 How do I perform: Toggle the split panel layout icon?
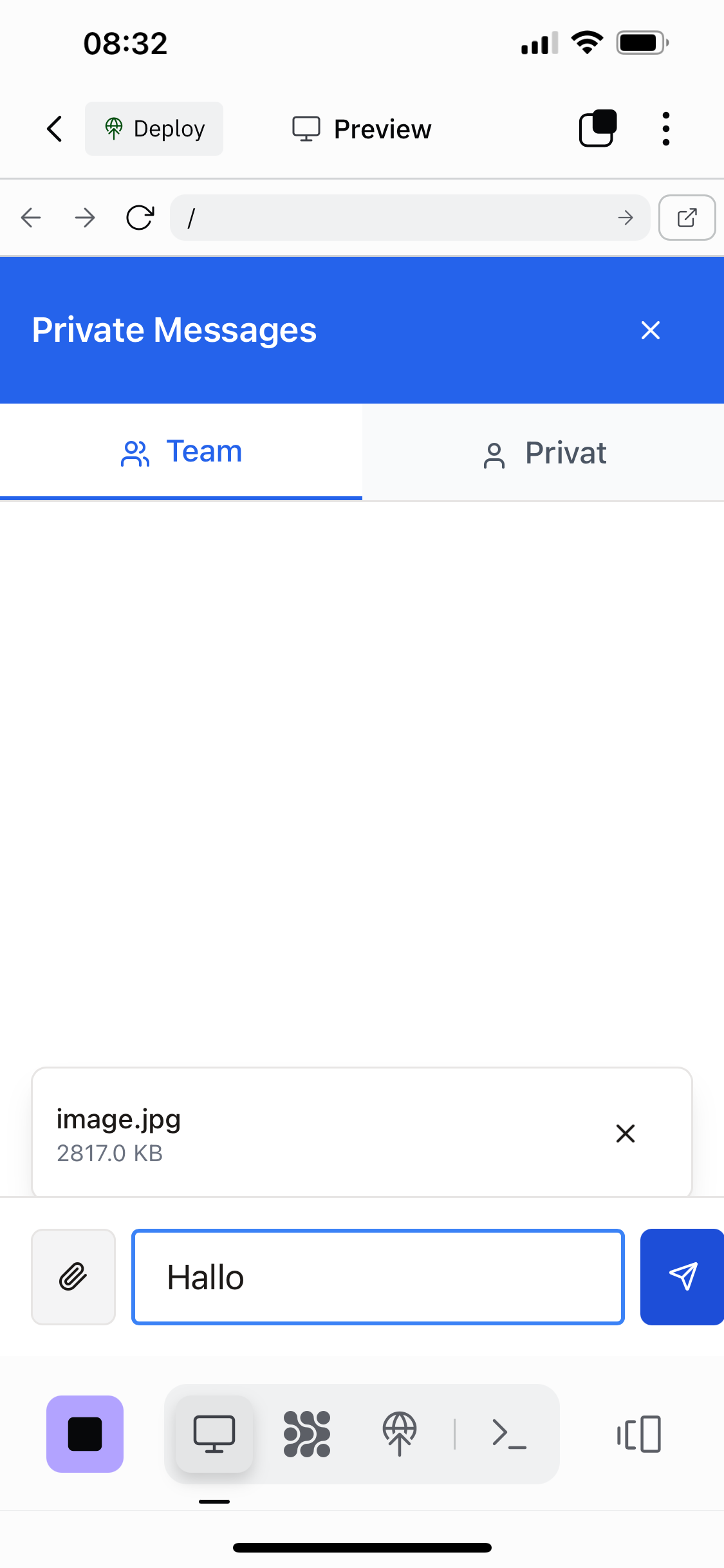639,1434
